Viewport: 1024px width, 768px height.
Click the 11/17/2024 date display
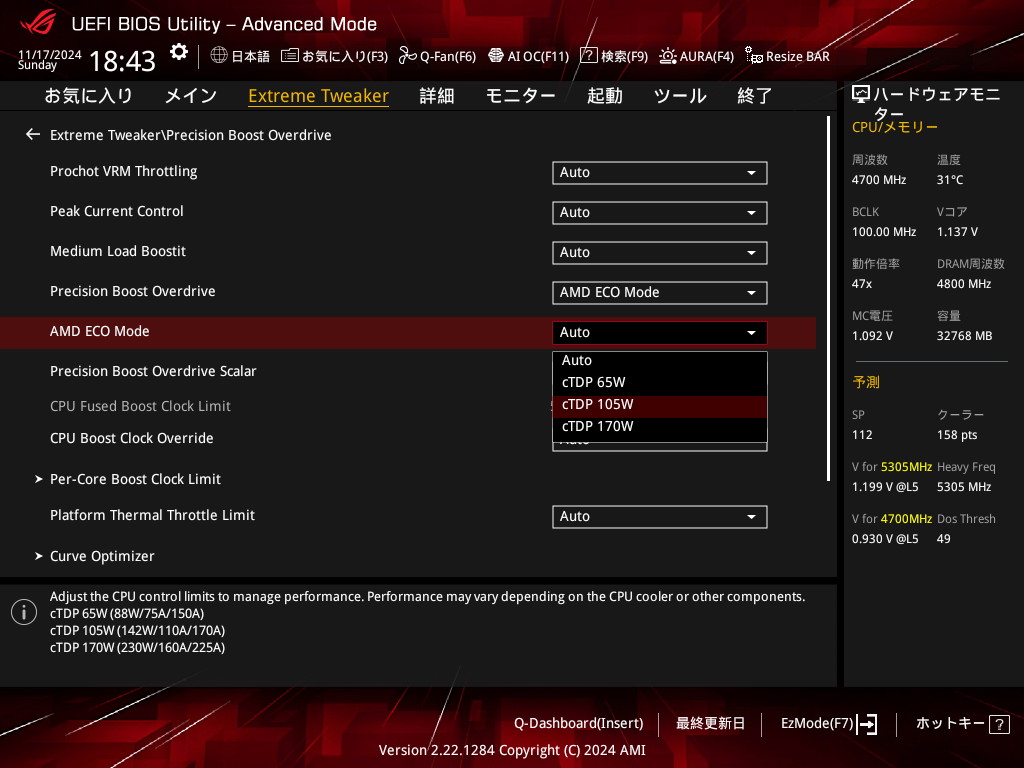pos(50,55)
